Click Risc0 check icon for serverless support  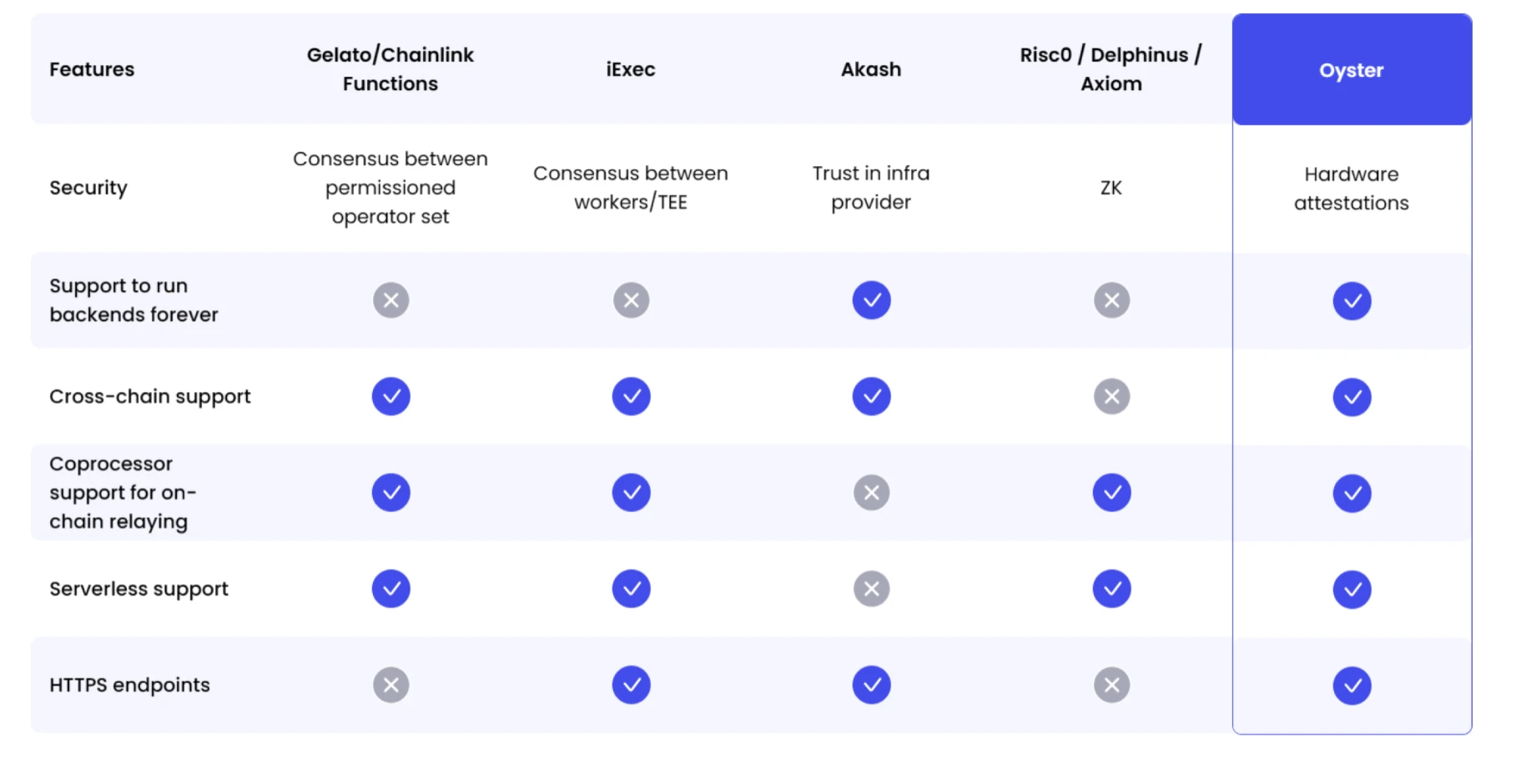(1111, 589)
